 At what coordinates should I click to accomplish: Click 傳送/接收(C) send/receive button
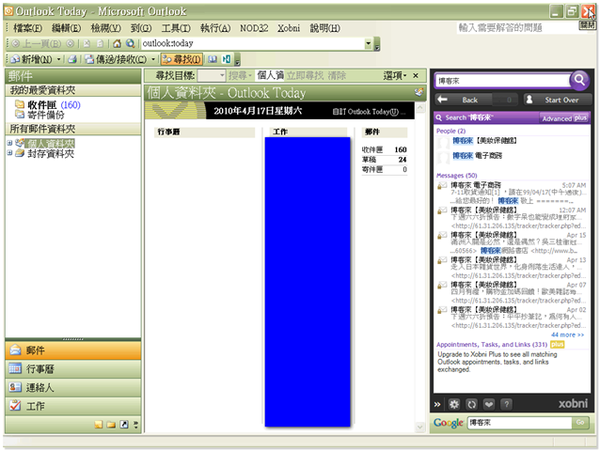(x=116, y=59)
